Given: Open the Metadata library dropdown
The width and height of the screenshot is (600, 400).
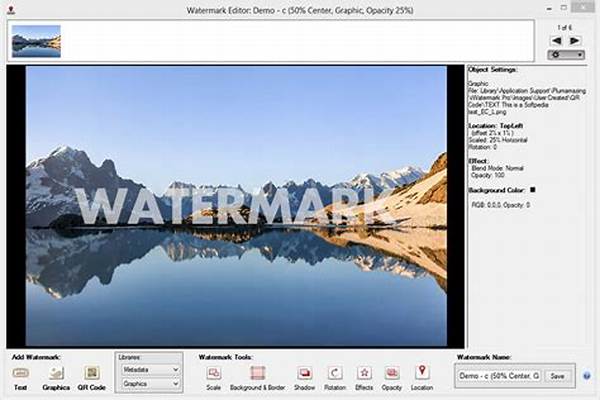Looking at the screenshot, I should tap(150, 369).
